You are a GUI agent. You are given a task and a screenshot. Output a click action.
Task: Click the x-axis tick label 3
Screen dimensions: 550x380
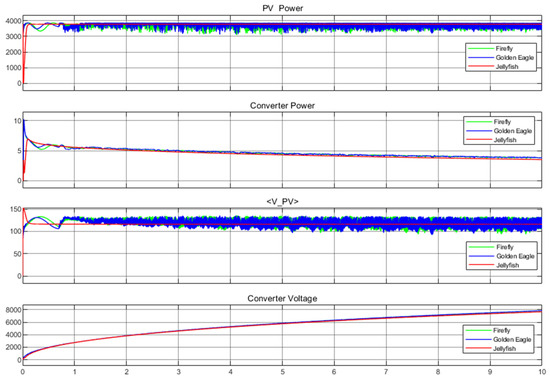point(179,372)
